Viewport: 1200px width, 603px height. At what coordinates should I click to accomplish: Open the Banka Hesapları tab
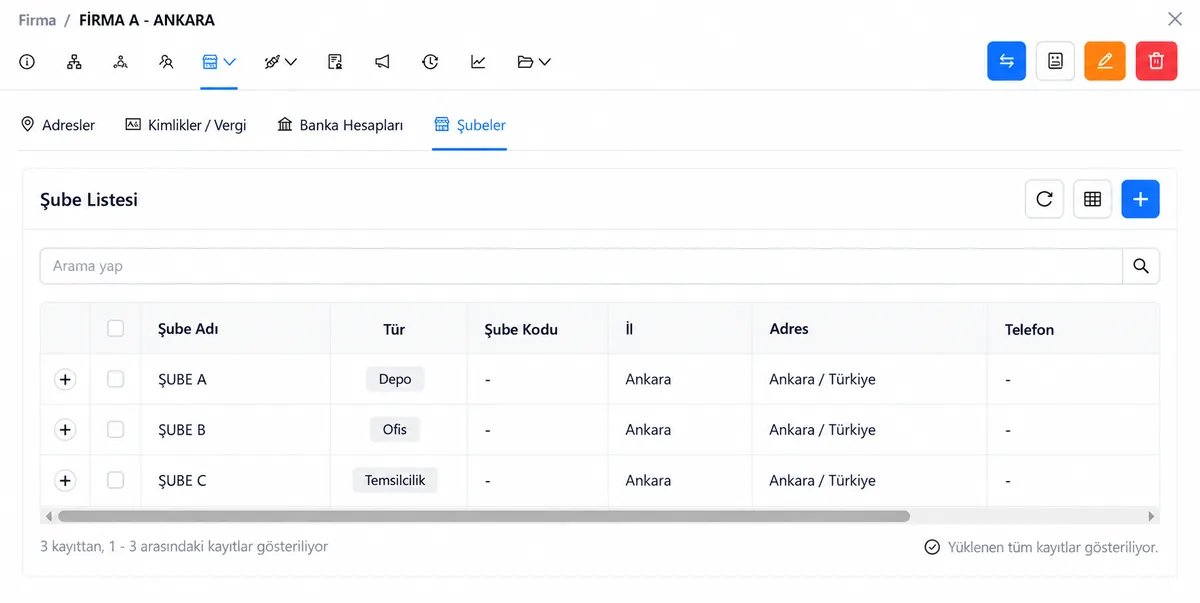(x=340, y=125)
